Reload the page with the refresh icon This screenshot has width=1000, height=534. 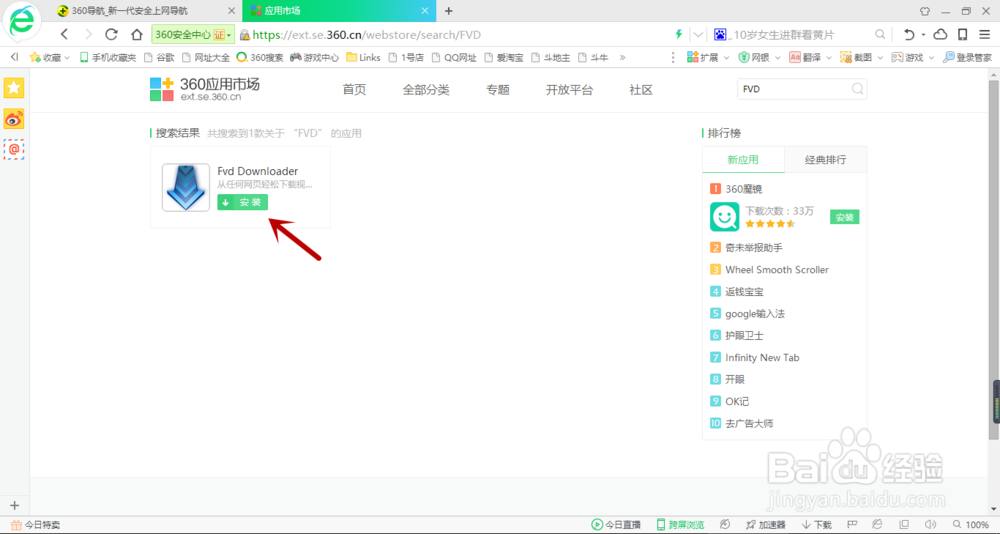click(112, 34)
